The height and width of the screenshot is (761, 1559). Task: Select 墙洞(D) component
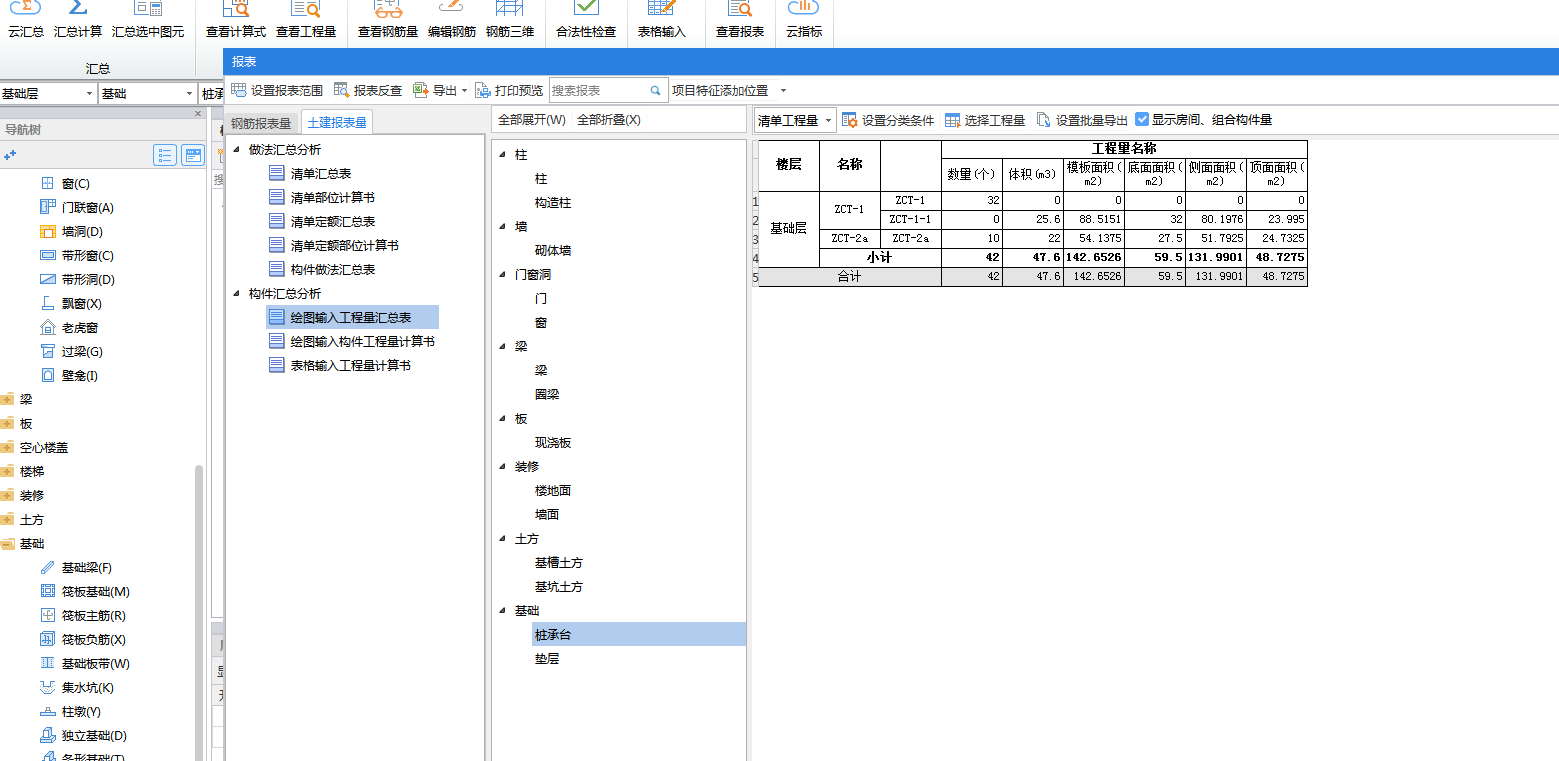[x=71, y=232]
